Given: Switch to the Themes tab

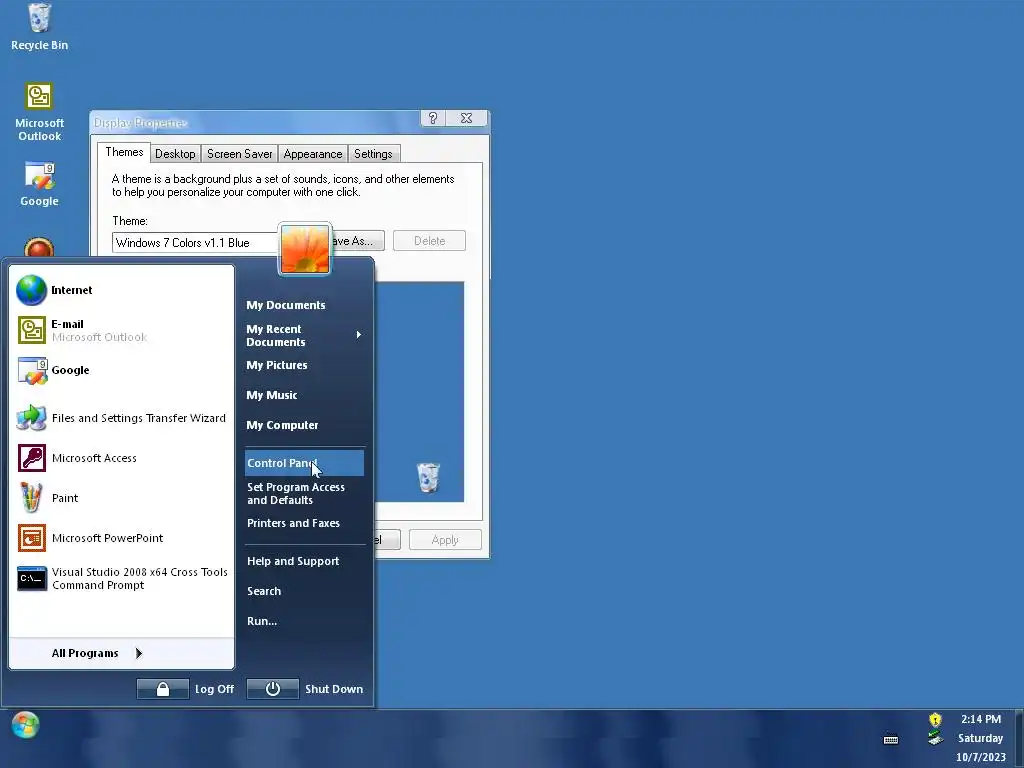Looking at the screenshot, I should pos(124,152).
